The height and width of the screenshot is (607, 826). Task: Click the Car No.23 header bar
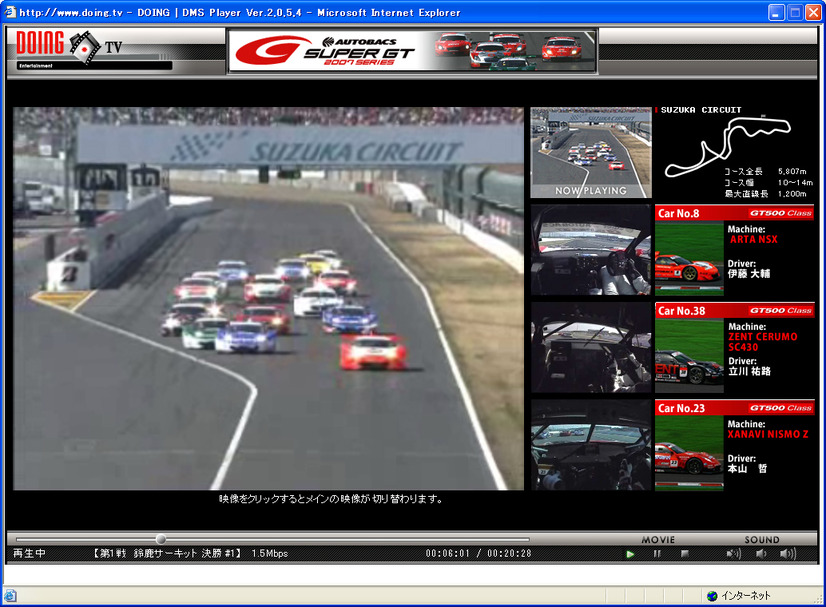pyautogui.click(x=735, y=408)
